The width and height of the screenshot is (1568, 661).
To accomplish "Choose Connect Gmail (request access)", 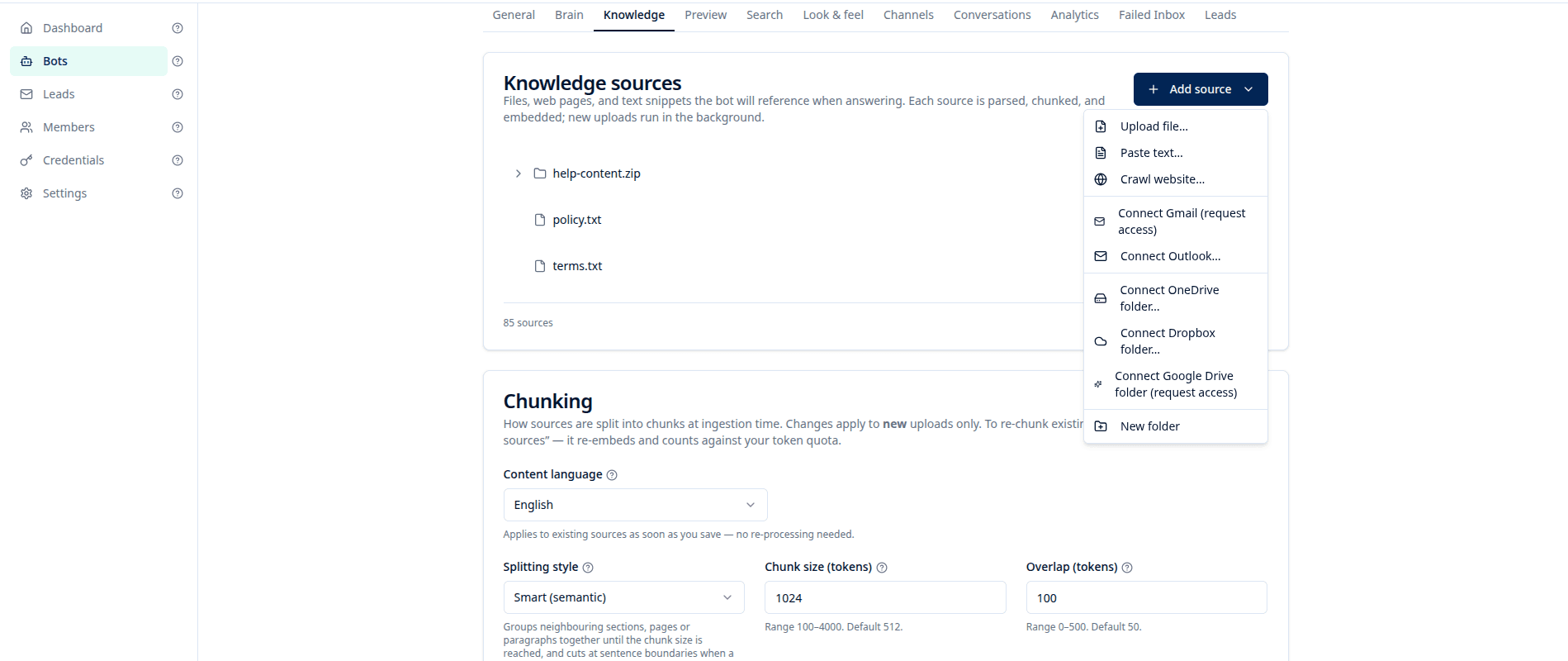I will (x=1176, y=221).
